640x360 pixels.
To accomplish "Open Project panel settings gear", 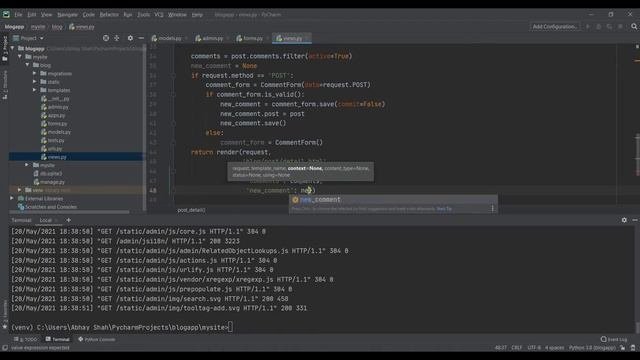I will click(130, 38).
